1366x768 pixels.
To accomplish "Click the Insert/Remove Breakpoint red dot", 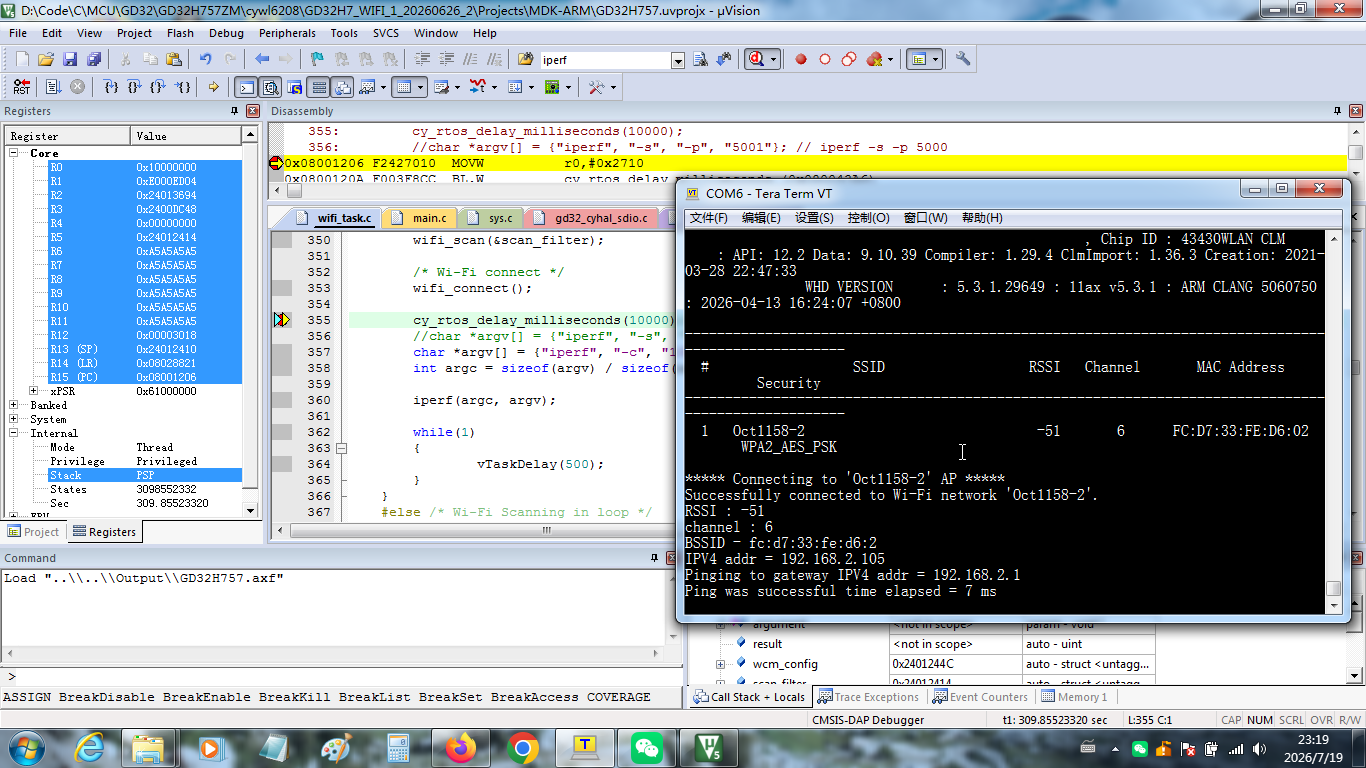I will click(x=801, y=60).
